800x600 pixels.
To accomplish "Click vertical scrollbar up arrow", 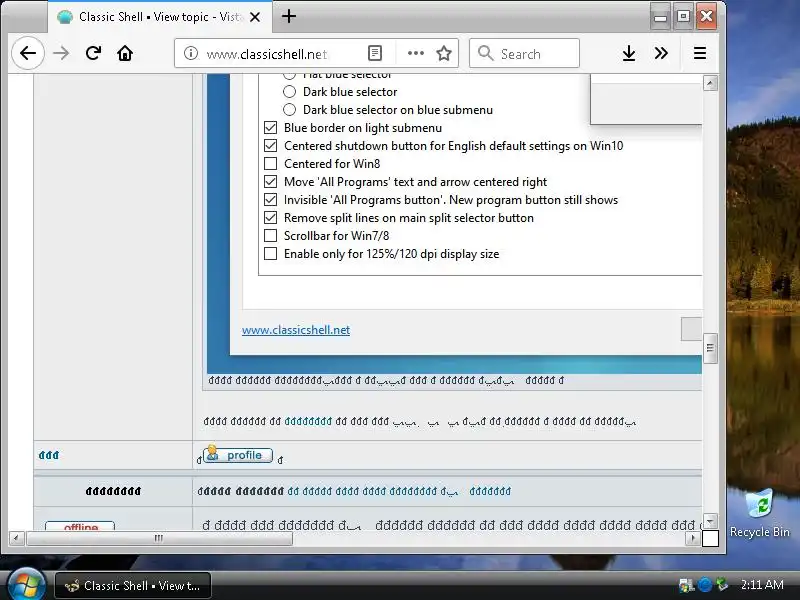I will tap(710, 83).
